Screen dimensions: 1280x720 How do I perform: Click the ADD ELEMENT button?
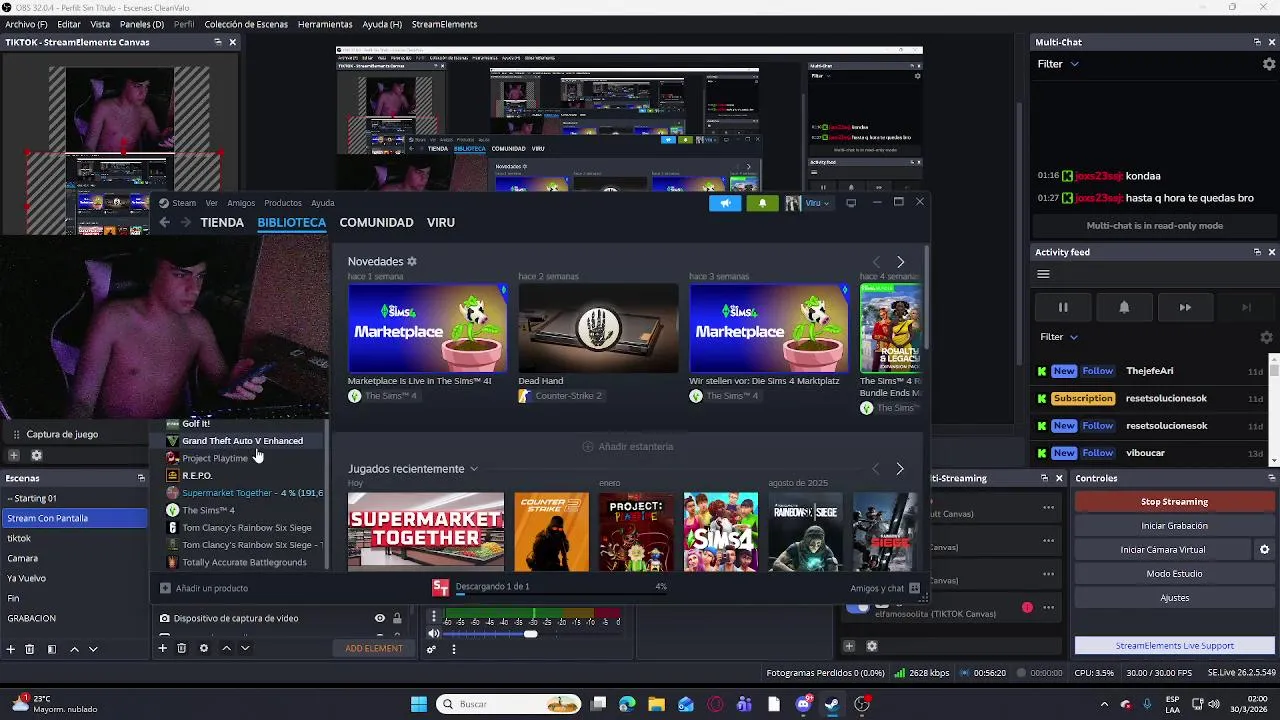(x=374, y=648)
